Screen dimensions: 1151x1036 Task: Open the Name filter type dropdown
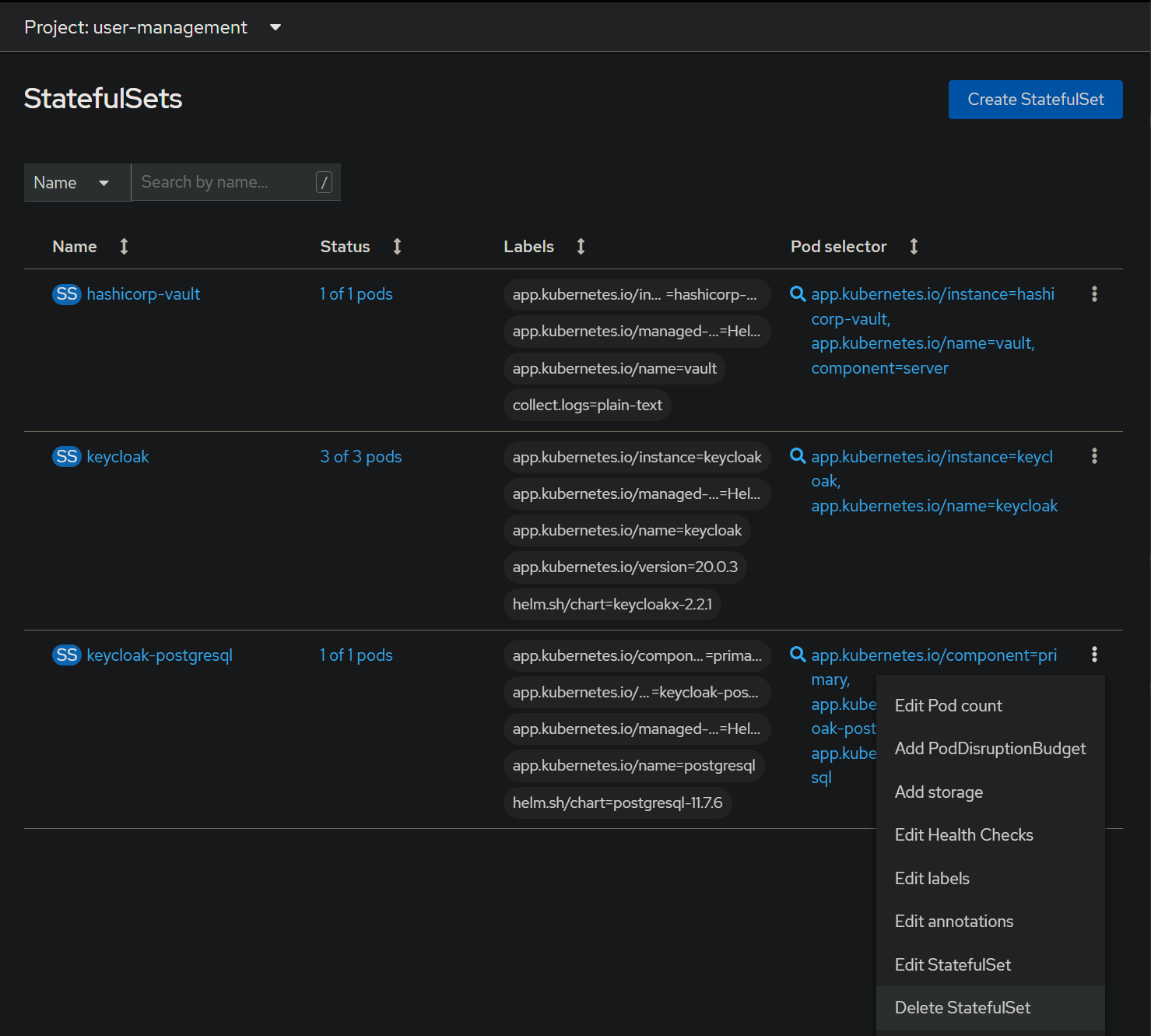point(78,182)
